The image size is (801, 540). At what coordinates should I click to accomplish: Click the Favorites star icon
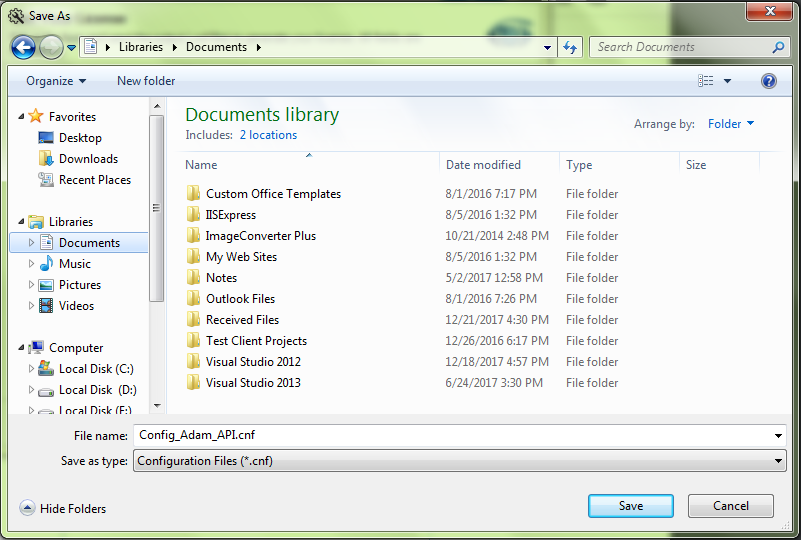coord(36,116)
